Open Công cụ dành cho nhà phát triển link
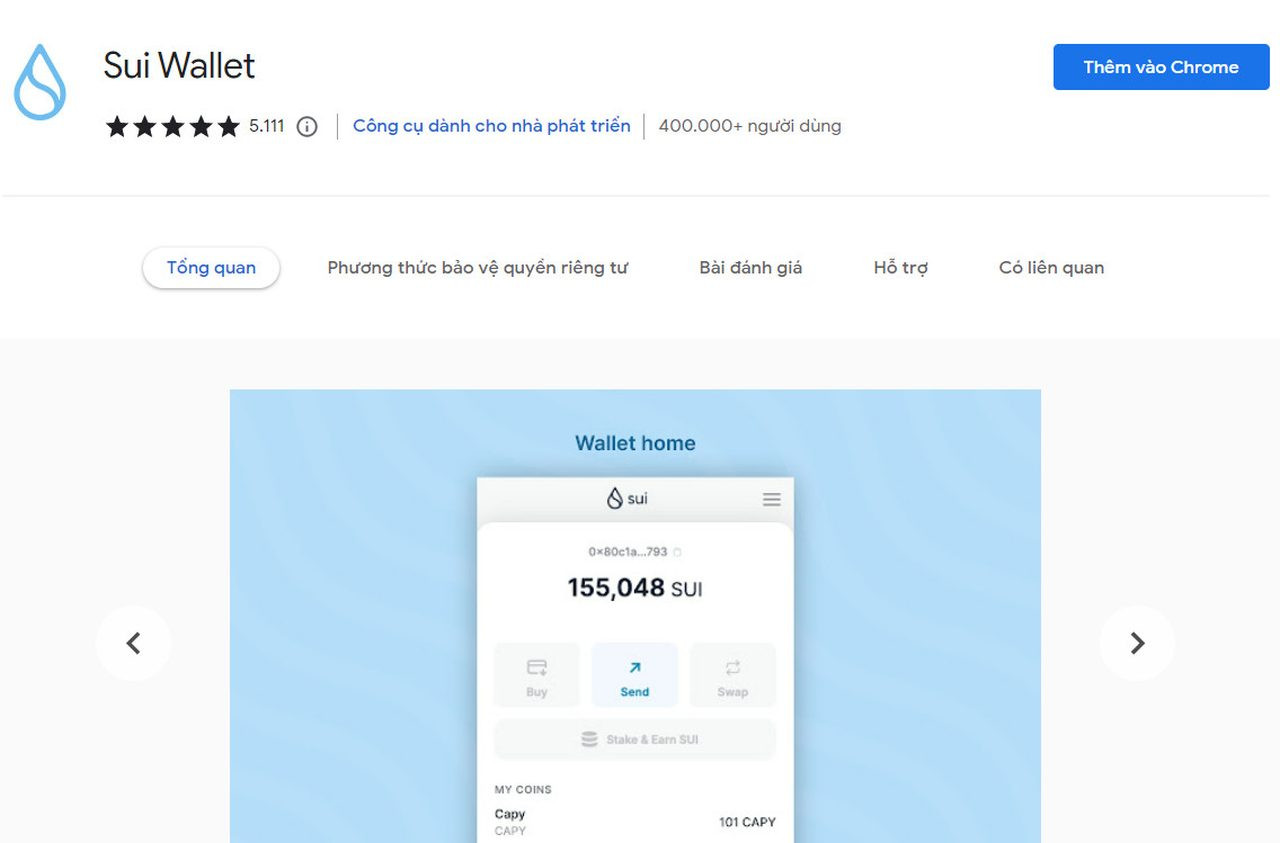Screen dimensions: 1280x843 click(491, 126)
